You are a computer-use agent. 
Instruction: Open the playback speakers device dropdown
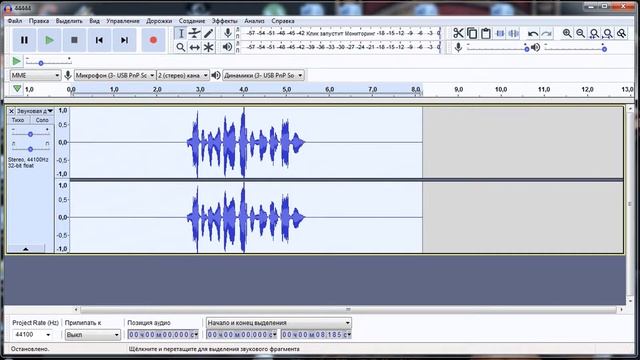point(263,76)
